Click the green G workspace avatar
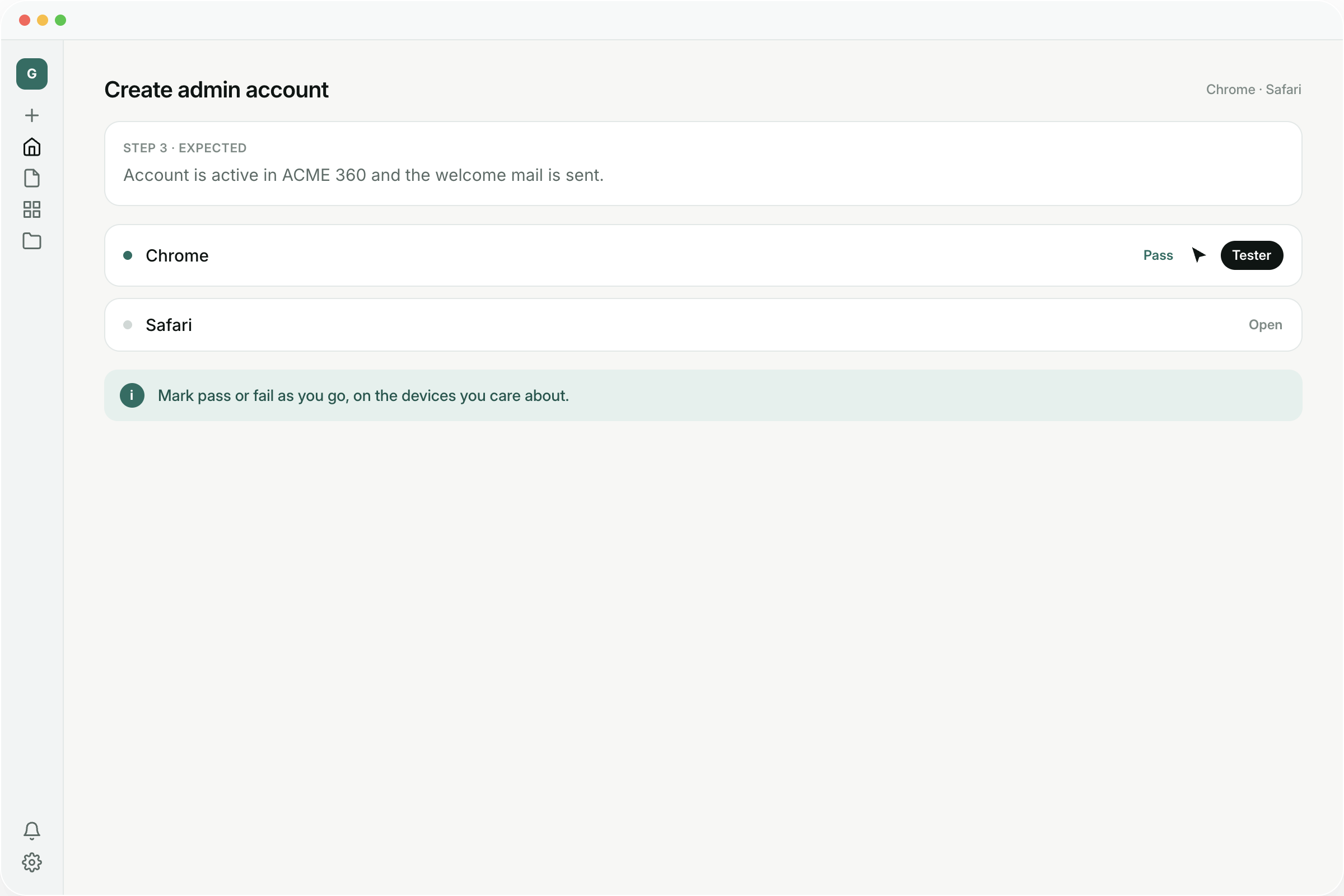This screenshot has height=896, width=1344. pos(32,74)
